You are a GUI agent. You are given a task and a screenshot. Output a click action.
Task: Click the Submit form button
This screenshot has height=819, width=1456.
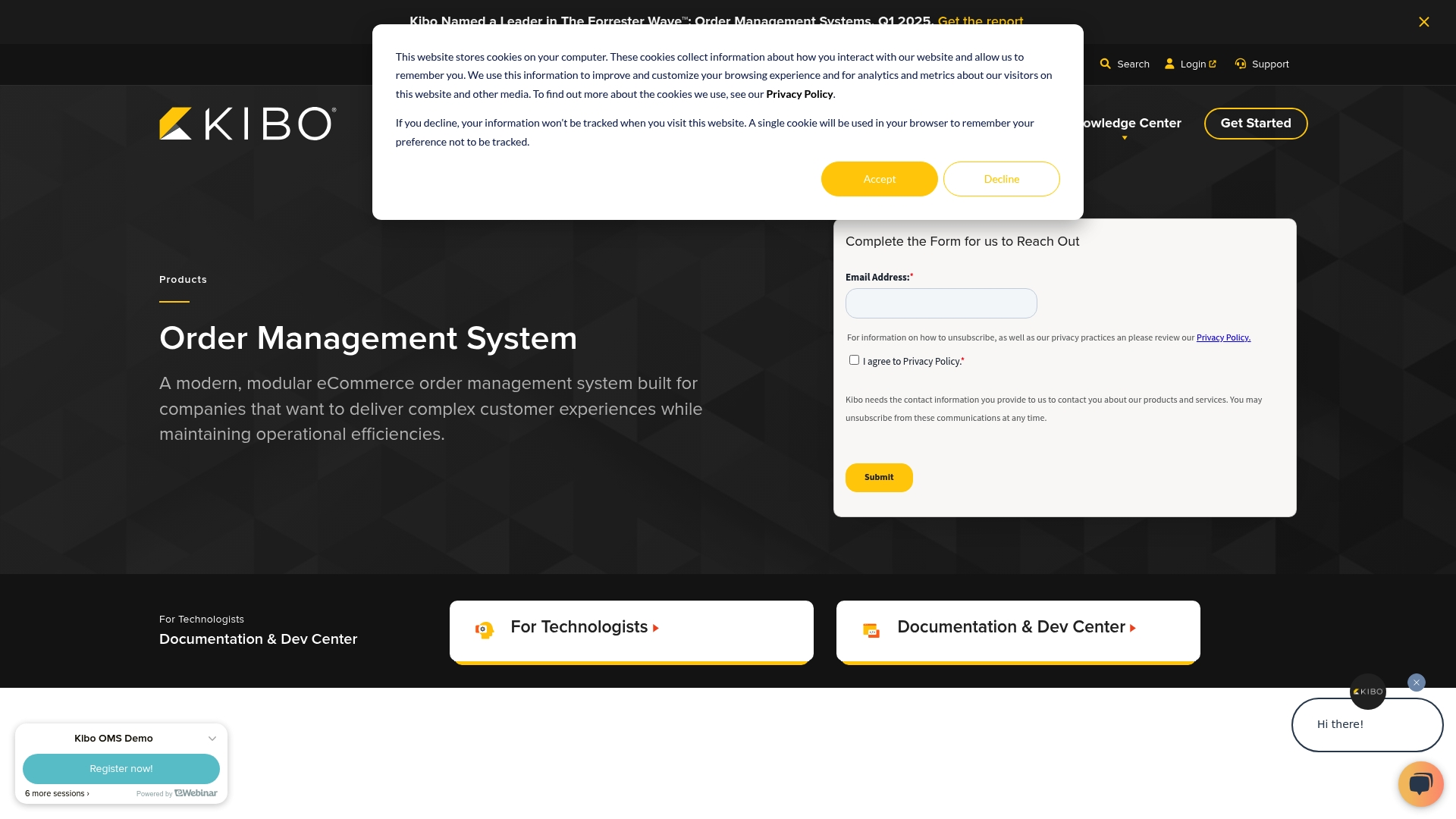coord(879,477)
